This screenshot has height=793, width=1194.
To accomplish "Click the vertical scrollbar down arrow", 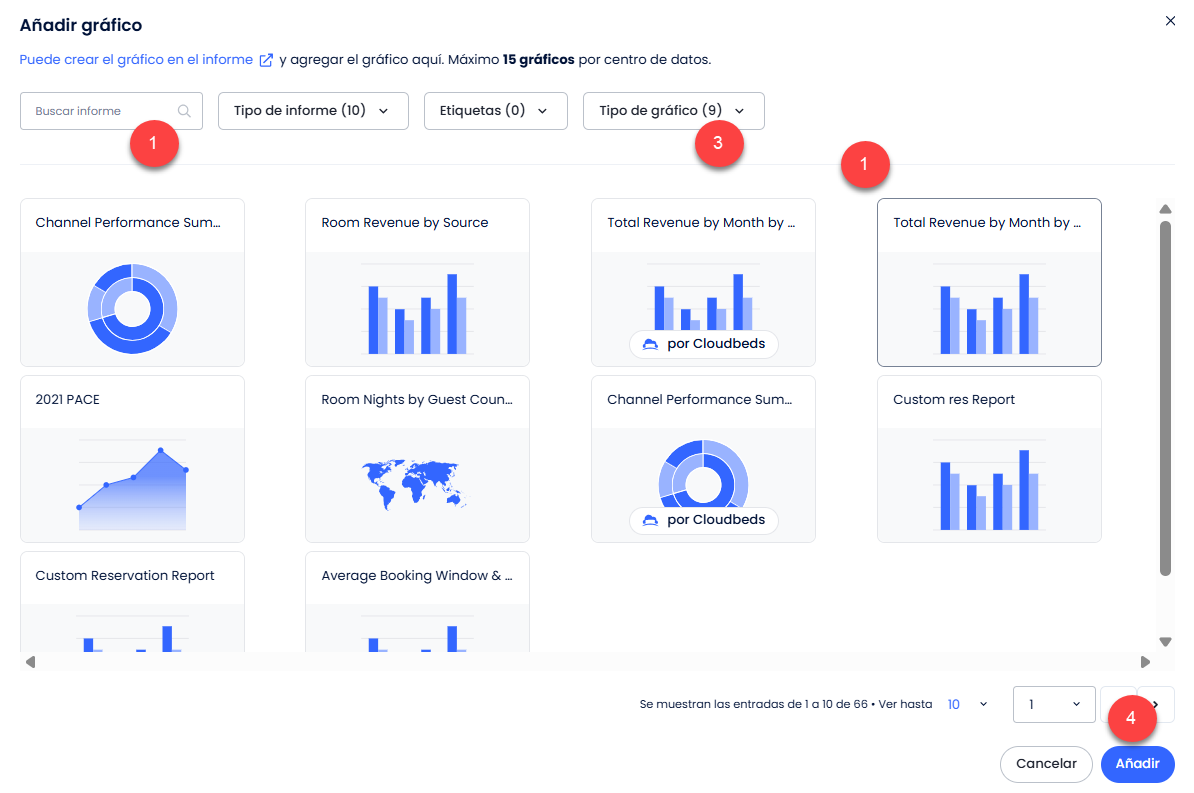I will coord(1165,642).
